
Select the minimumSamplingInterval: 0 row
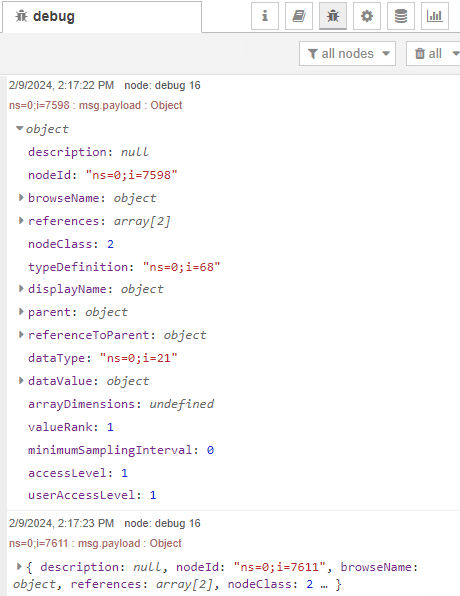coord(121,450)
